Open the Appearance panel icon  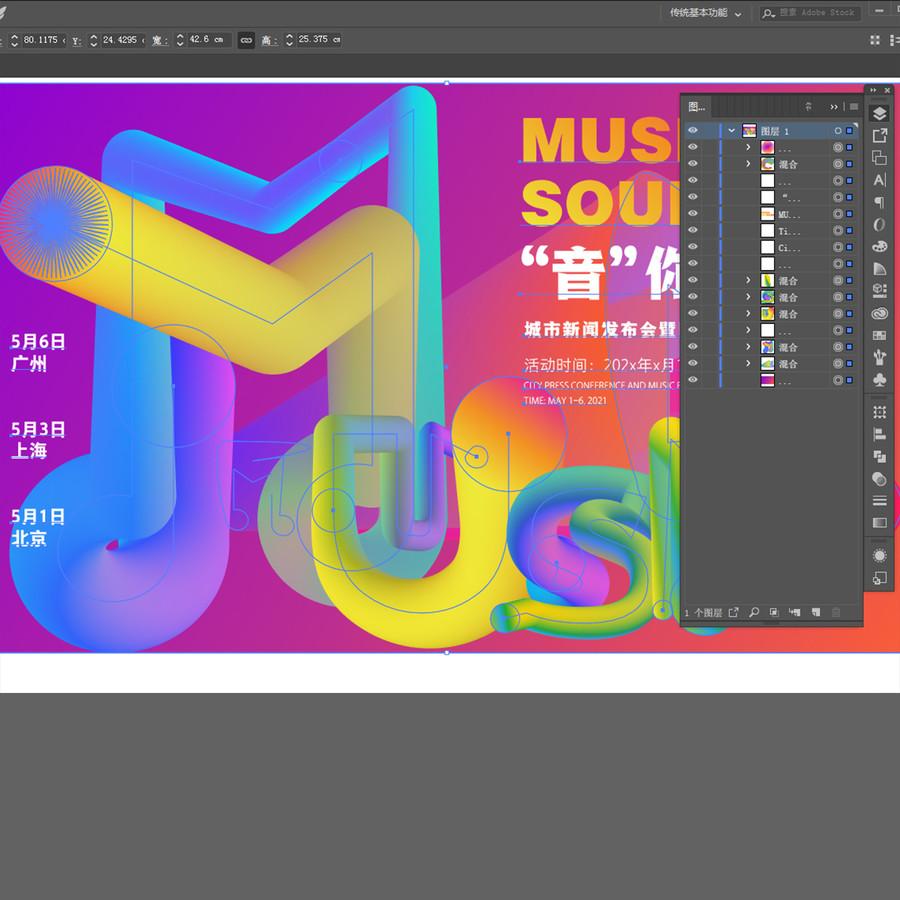[879, 556]
